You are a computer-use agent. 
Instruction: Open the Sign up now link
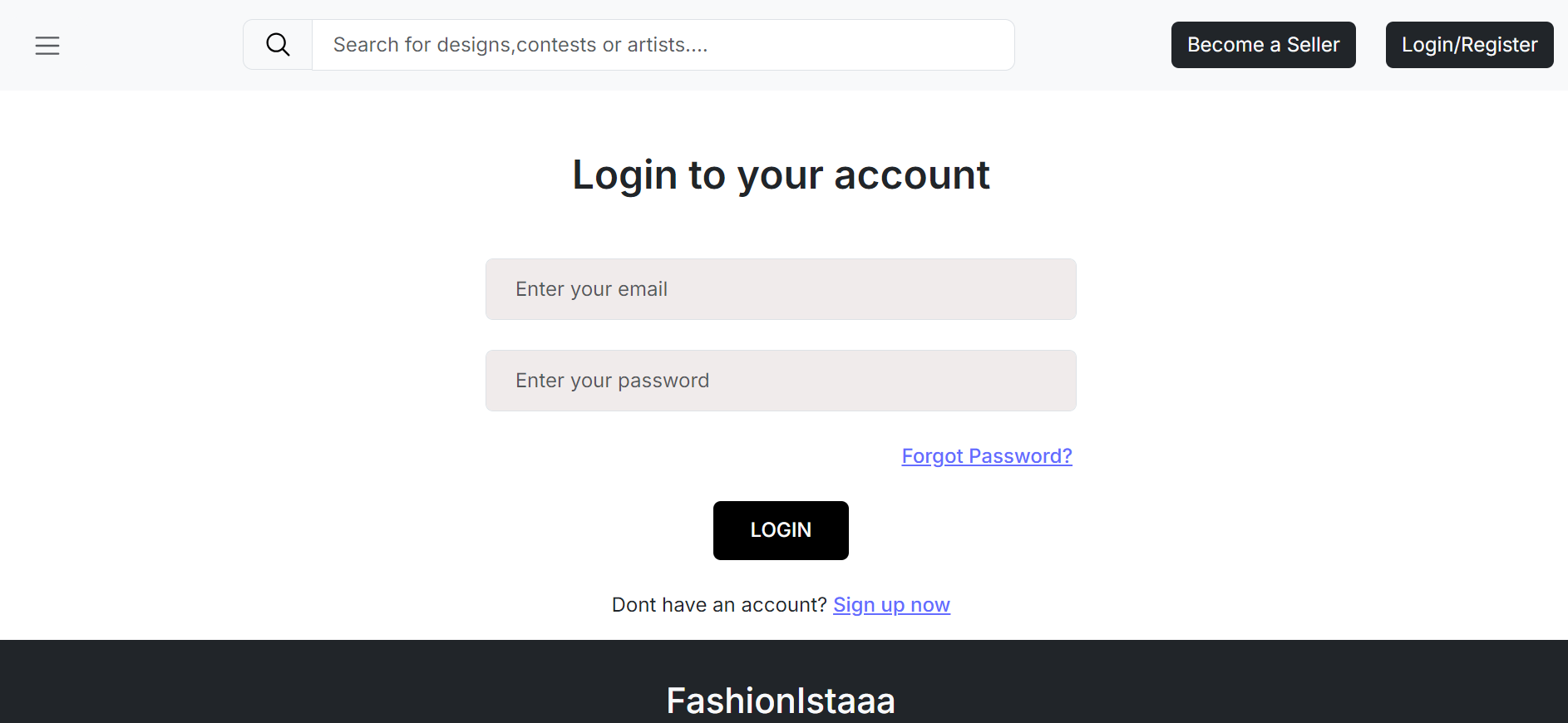click(891, 605)
